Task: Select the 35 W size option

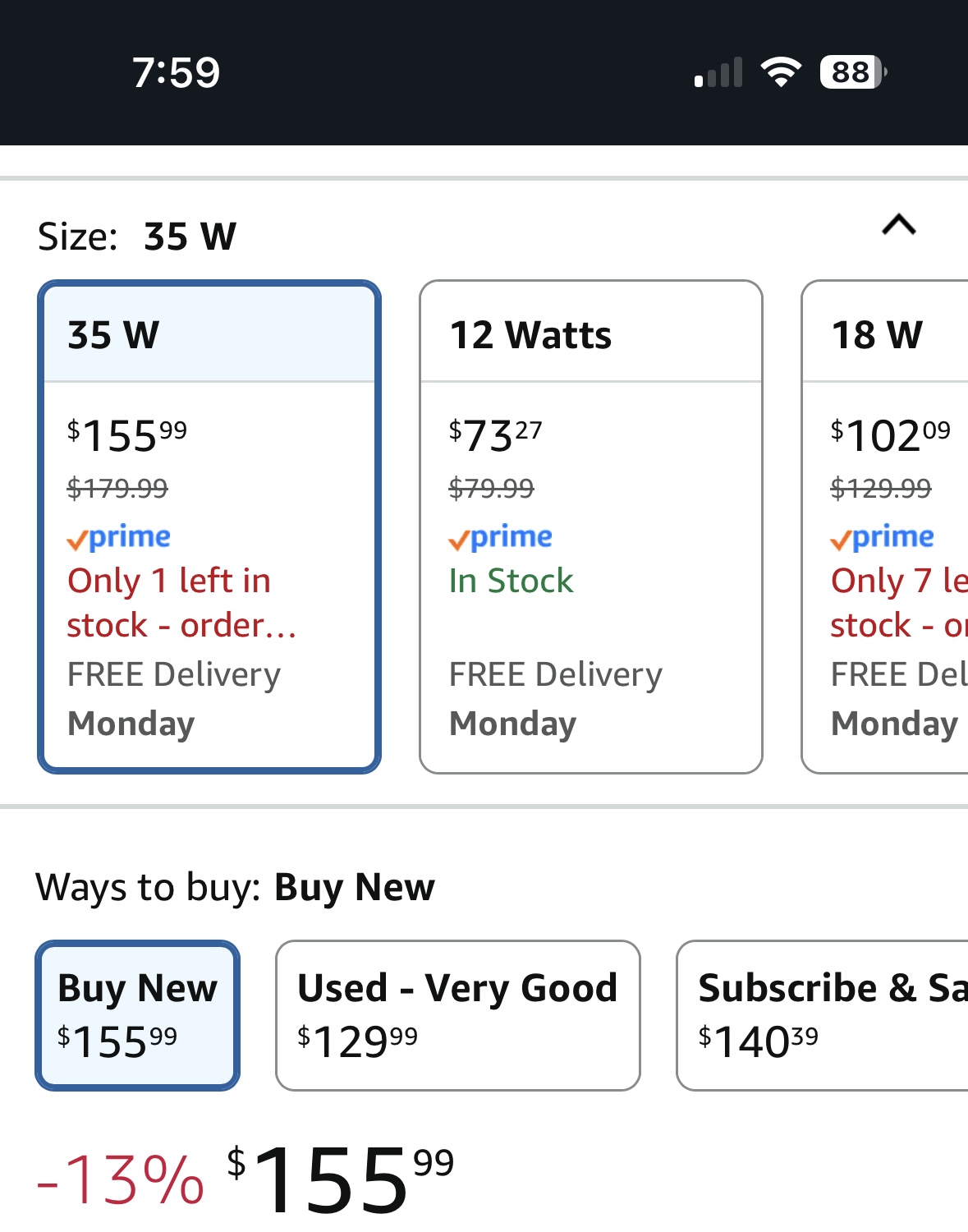Action: [209, 527]
